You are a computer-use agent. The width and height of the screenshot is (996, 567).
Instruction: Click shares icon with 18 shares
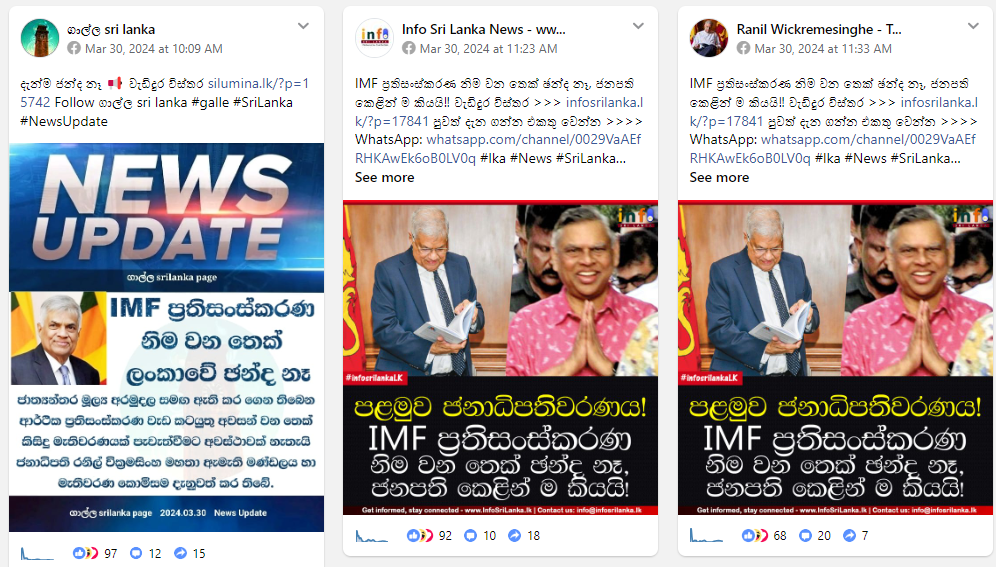tap(515, 536)
